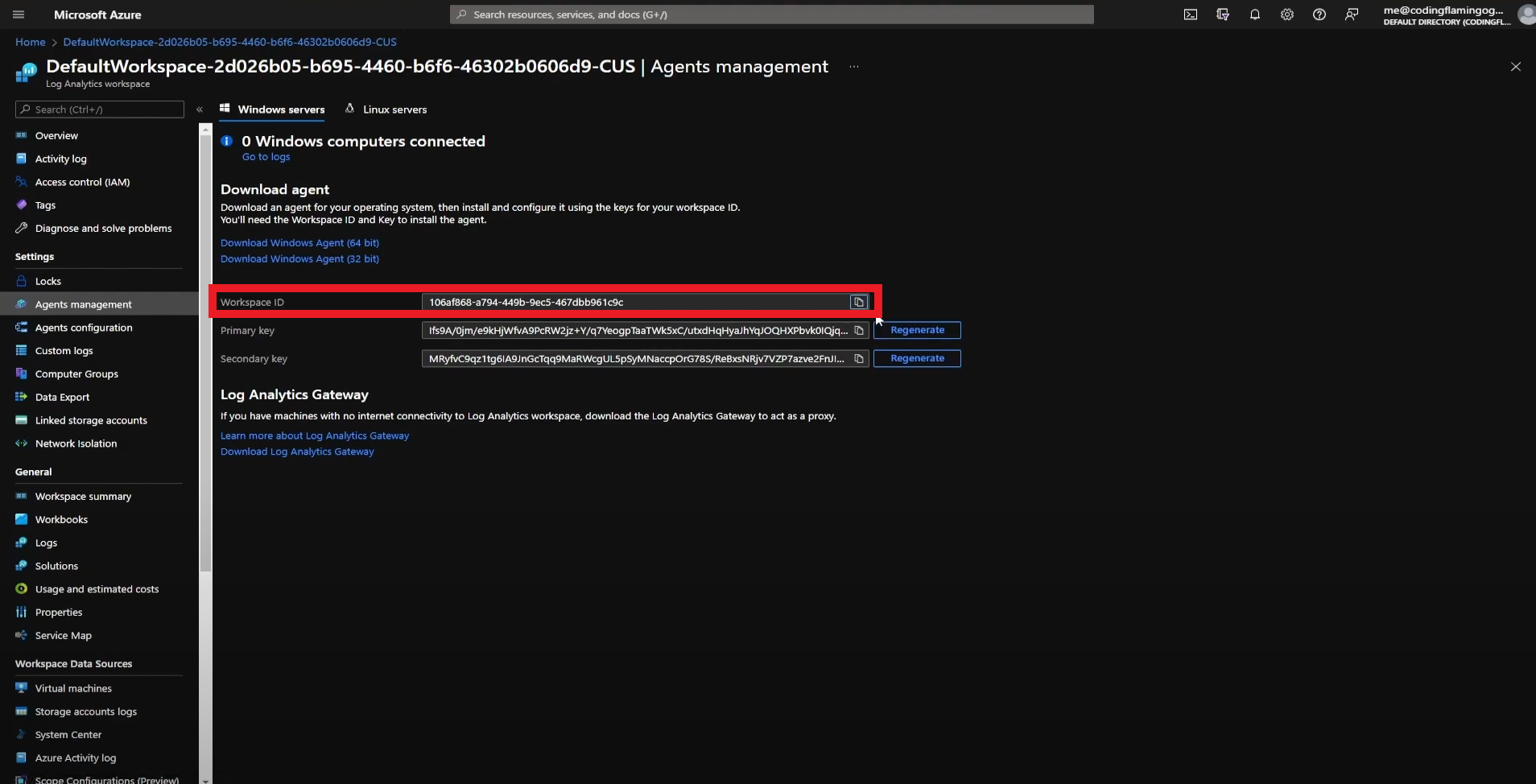Open the Azure portal hamburger menu
Viewport: 1536px width, 784px height.
pyautogui.click(x=19, y=14)
